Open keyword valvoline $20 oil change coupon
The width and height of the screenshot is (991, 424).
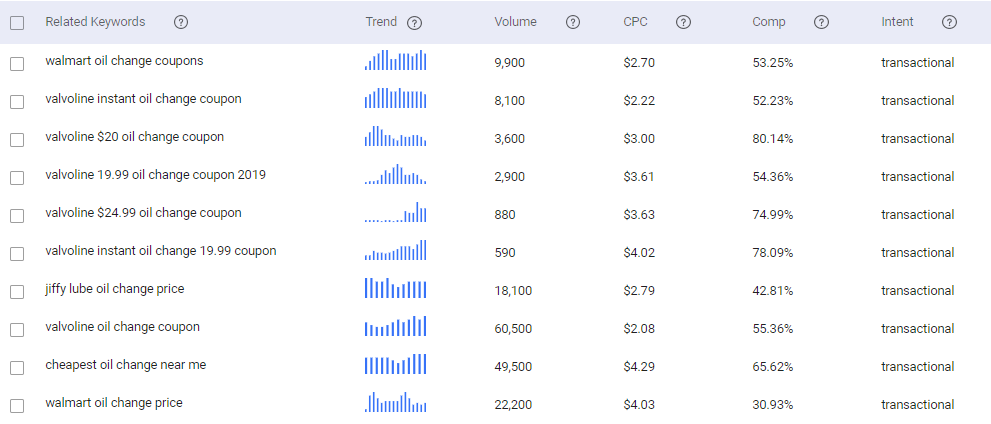click(x=135, y=137)
